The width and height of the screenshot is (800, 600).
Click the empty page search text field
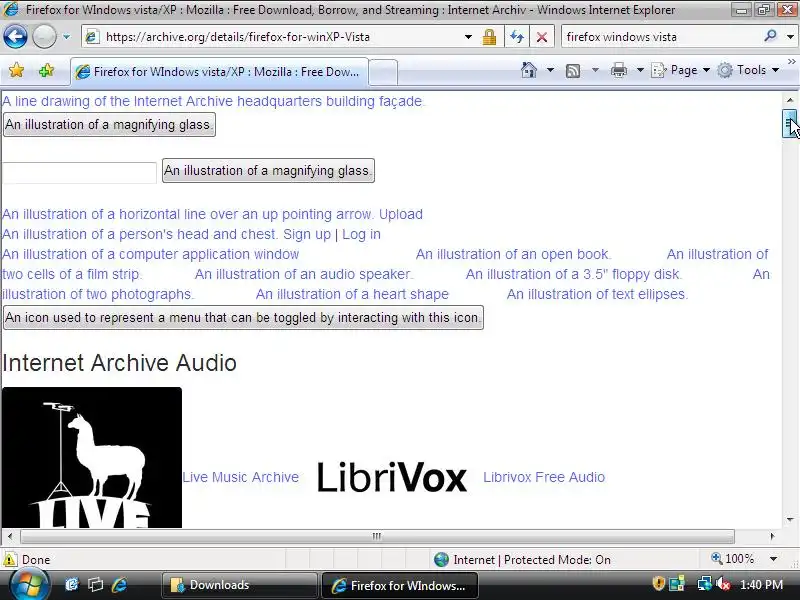tap(79, 172)
